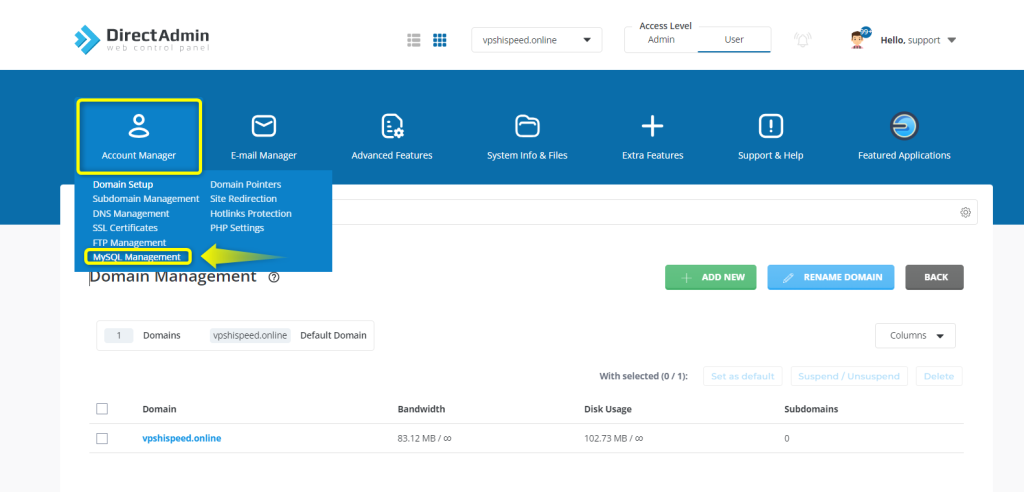The image size is (1024, 492).
Task: Click the BACK button
Action: coord(935,277)
